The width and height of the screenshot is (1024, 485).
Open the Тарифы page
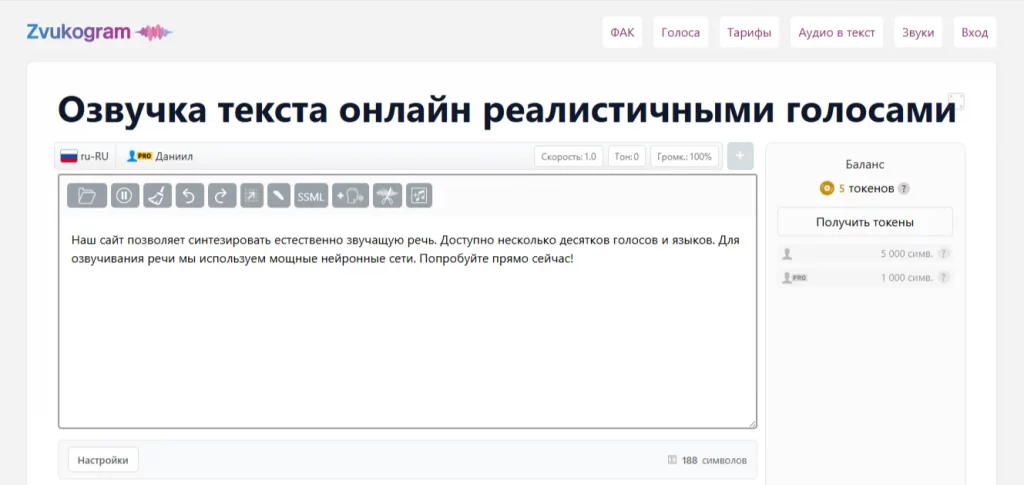749,33
